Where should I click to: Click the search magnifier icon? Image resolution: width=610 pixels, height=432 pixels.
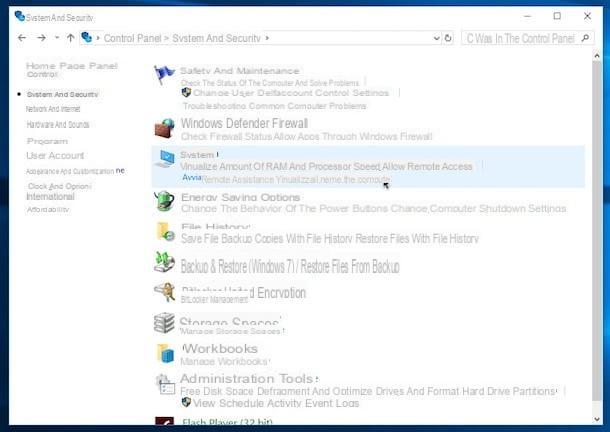point(585,38)
